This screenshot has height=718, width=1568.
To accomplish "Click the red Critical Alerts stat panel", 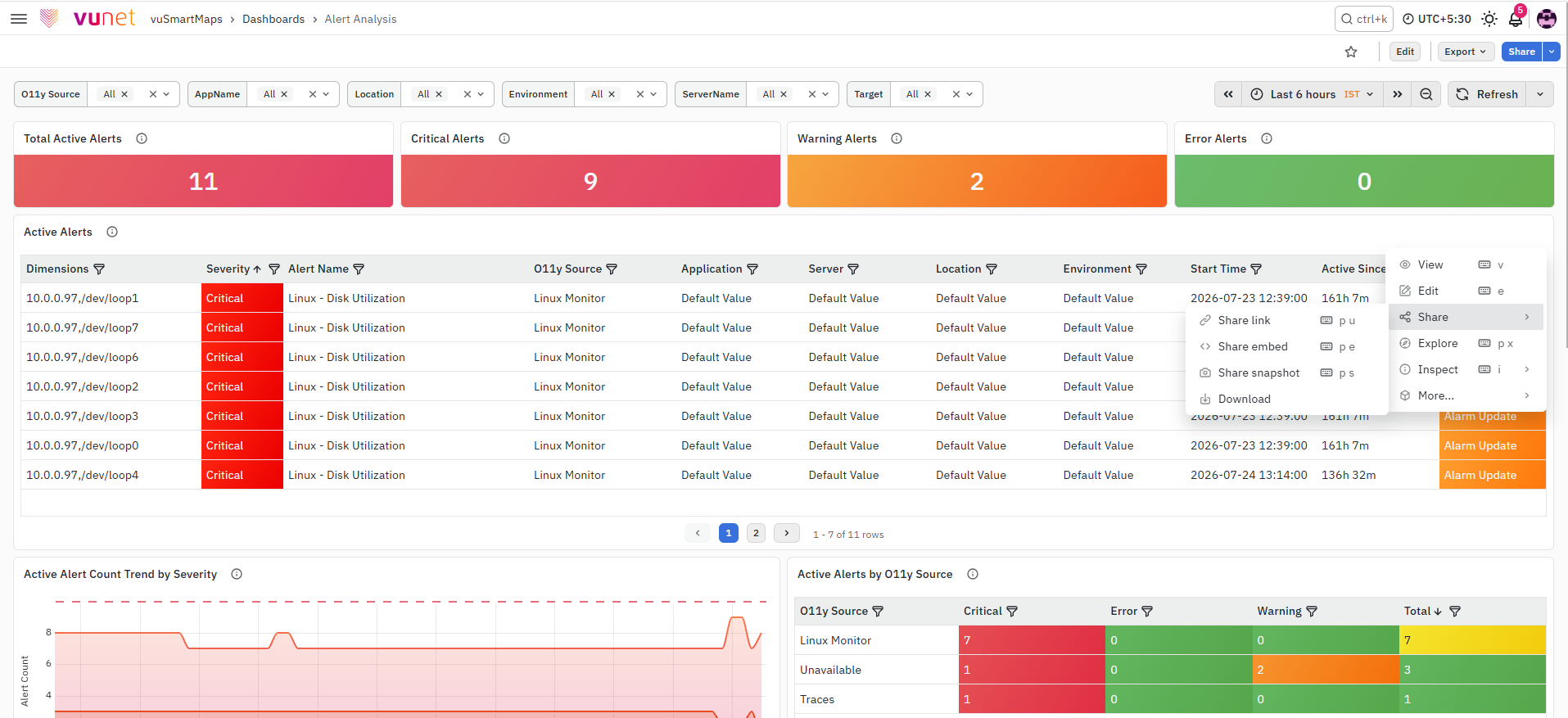I will click(590, 181).
